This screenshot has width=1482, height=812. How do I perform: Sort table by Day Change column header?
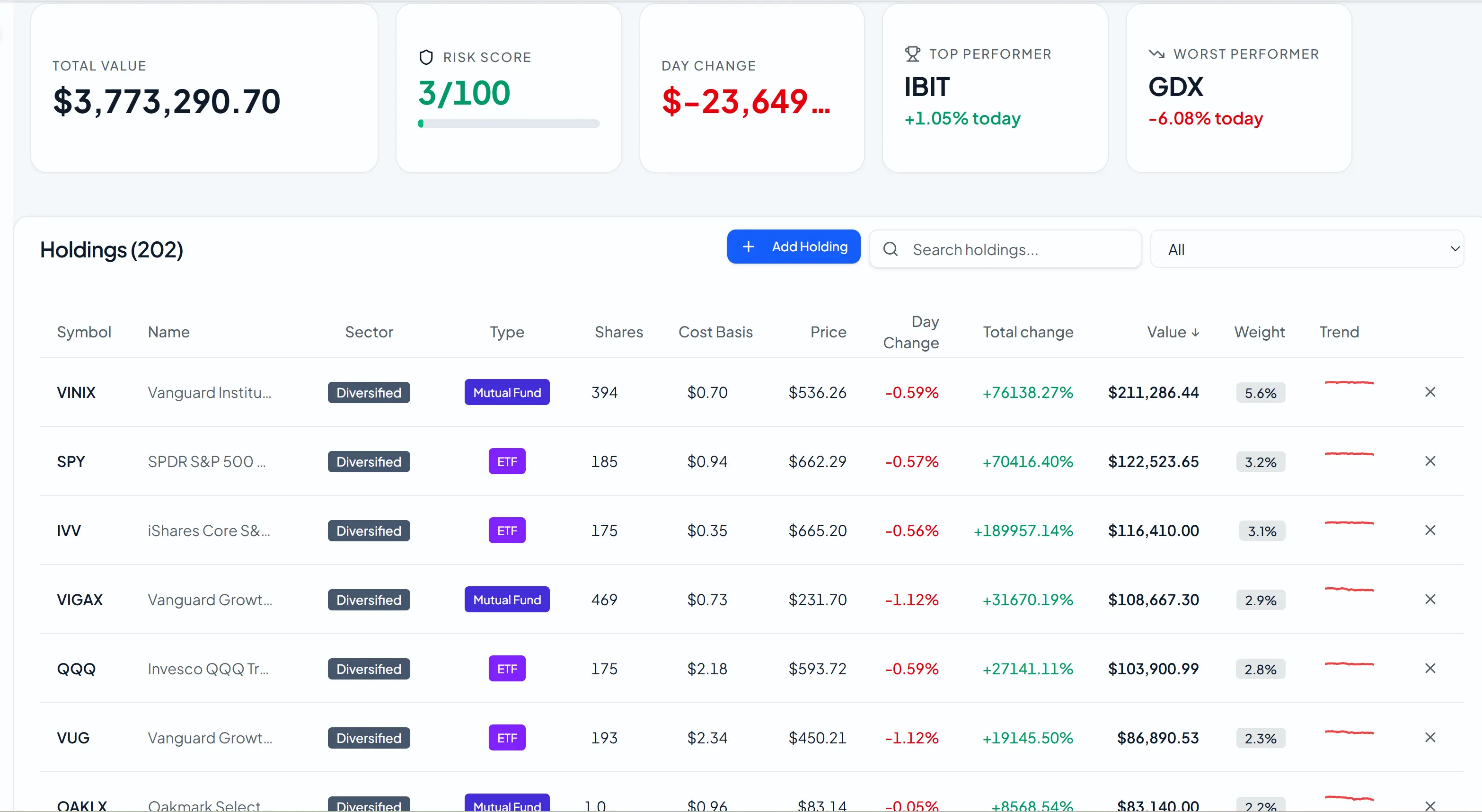[911, 332]
